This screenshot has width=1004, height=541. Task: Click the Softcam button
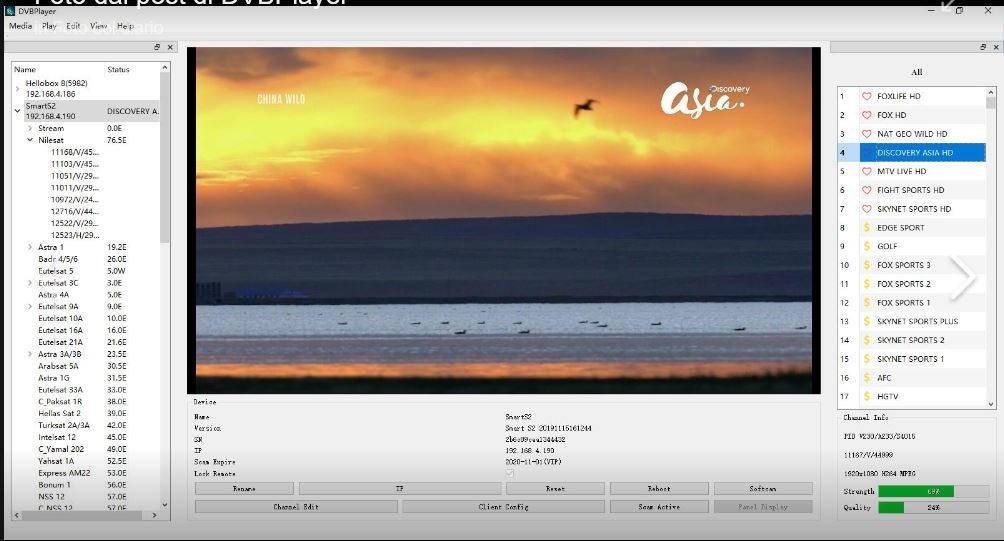pos(763,489)
